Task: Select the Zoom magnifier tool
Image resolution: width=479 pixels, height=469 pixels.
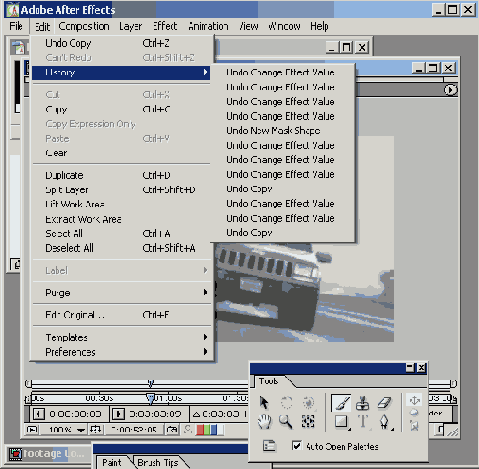Action: [286, 422]
